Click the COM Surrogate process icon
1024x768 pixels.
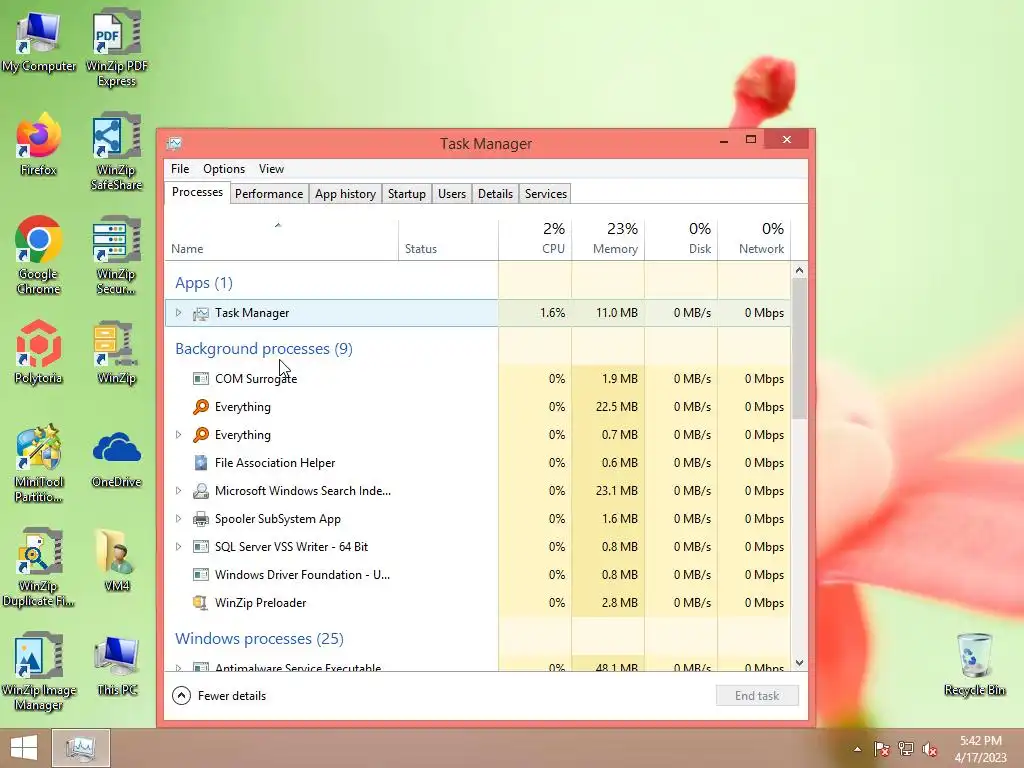tap(201, 379)
